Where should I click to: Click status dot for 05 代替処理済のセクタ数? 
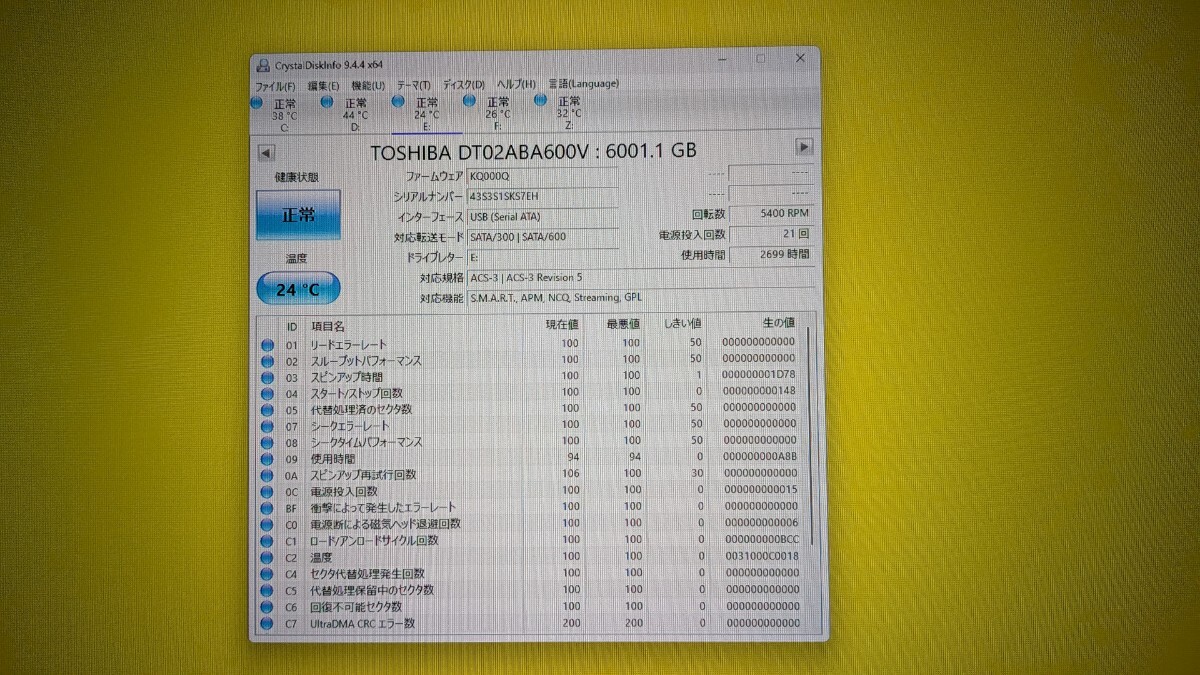coord(267,410)
